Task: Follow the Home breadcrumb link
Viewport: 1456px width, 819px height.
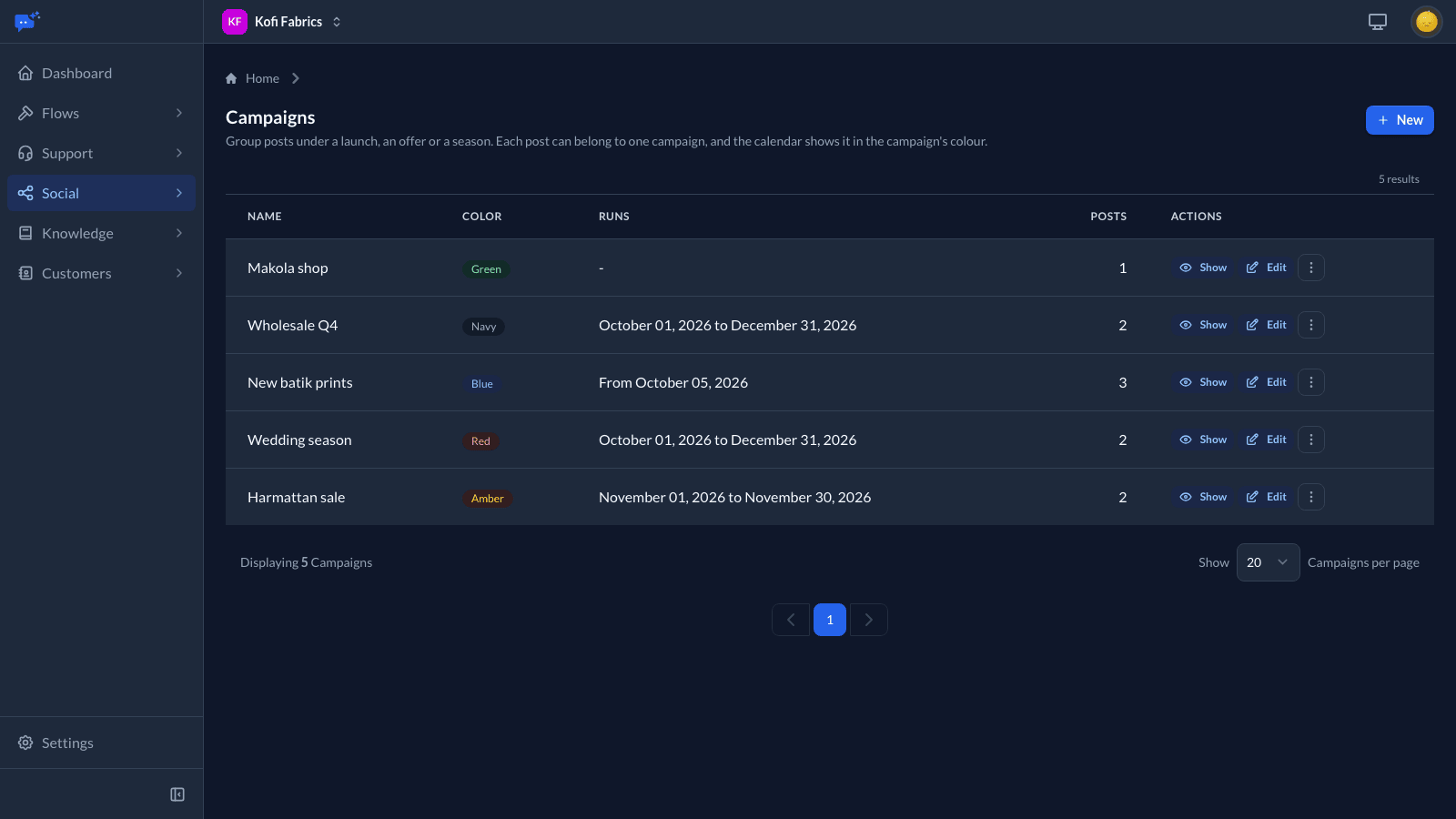Action: pyautogui.click(x=262, y=78)
